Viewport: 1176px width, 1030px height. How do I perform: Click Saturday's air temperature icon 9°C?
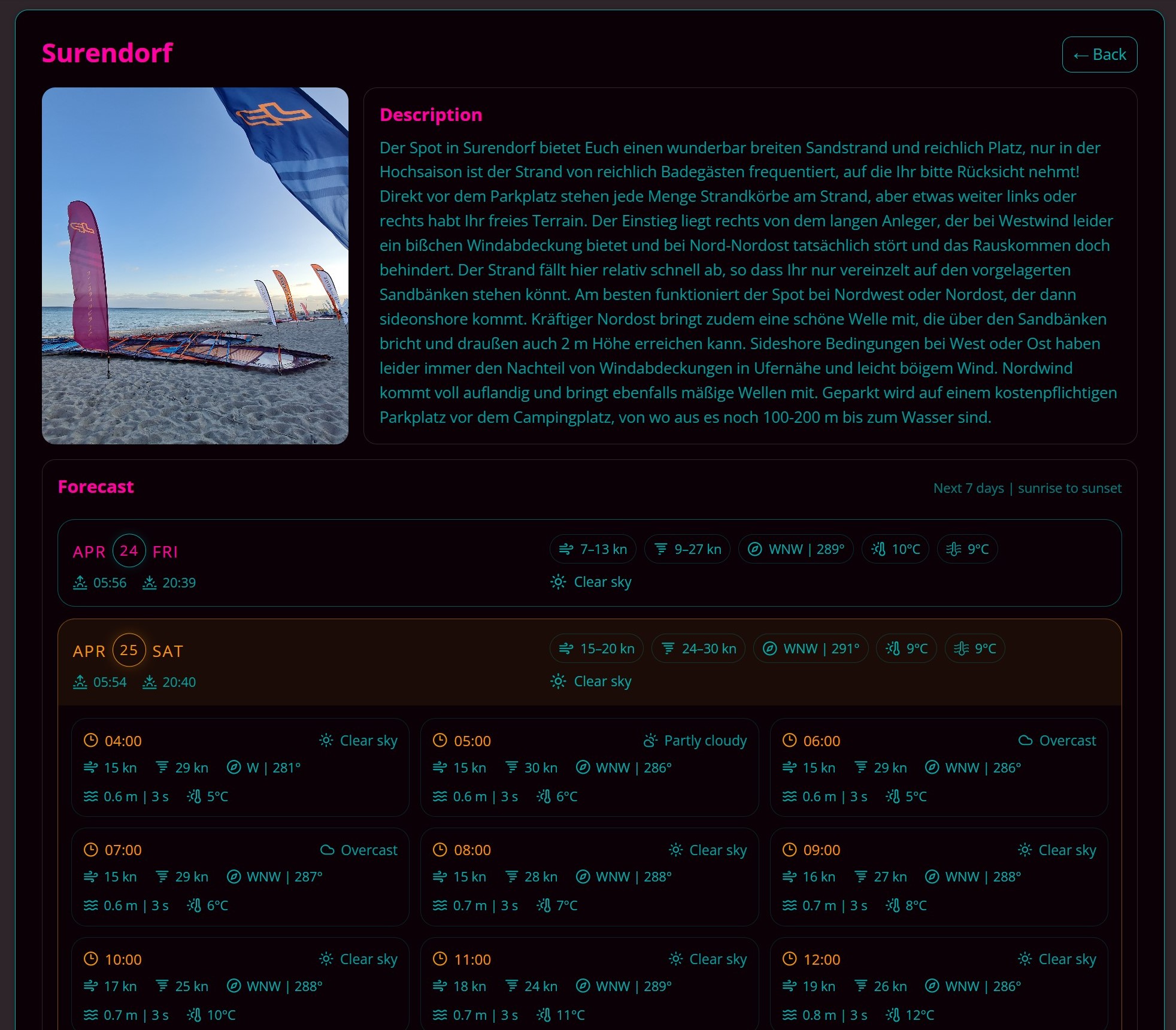click(893, 649)
